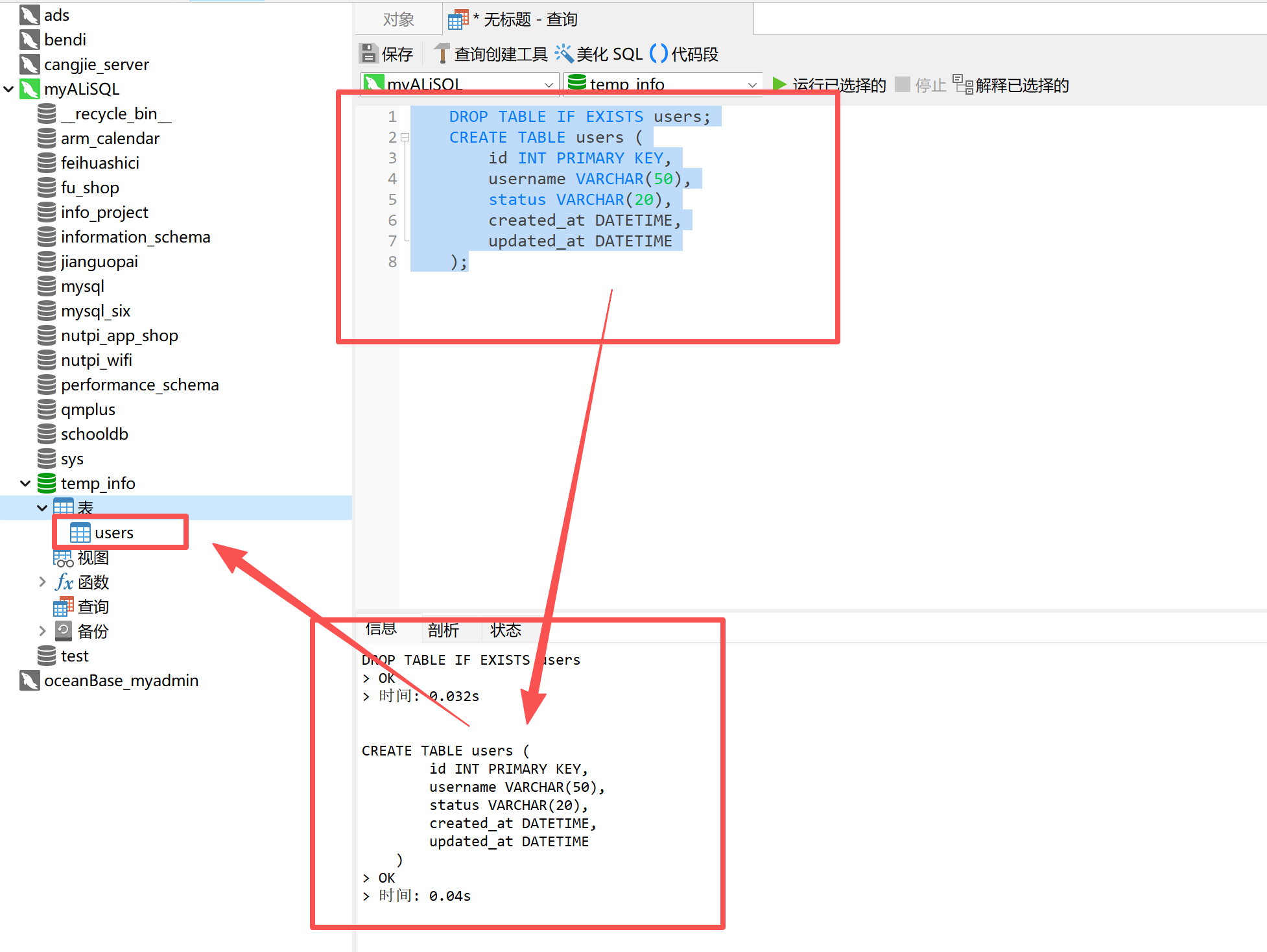This screenshot has height=952, width=1267.
Task: Fold the CREATE TABLE code block
Action: [x=405, y=137]
